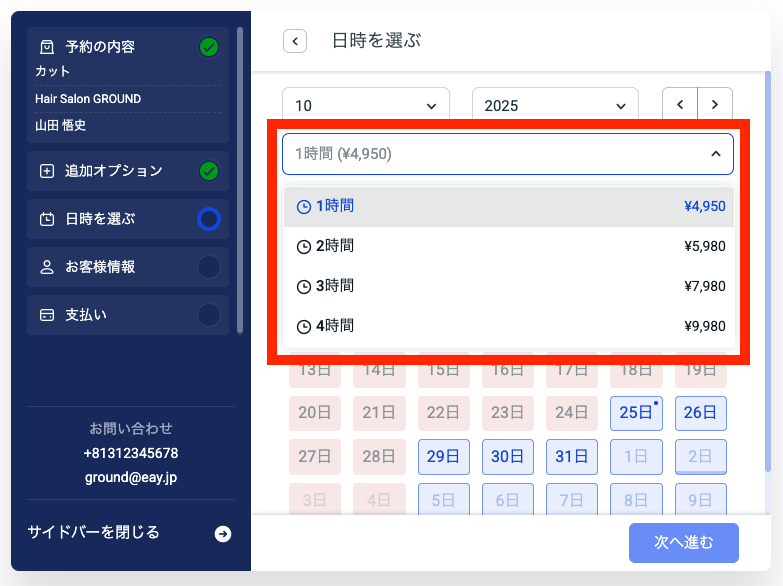
Task: Click the blue circle status for 日時を選ぶ
Action: (209, 219)
